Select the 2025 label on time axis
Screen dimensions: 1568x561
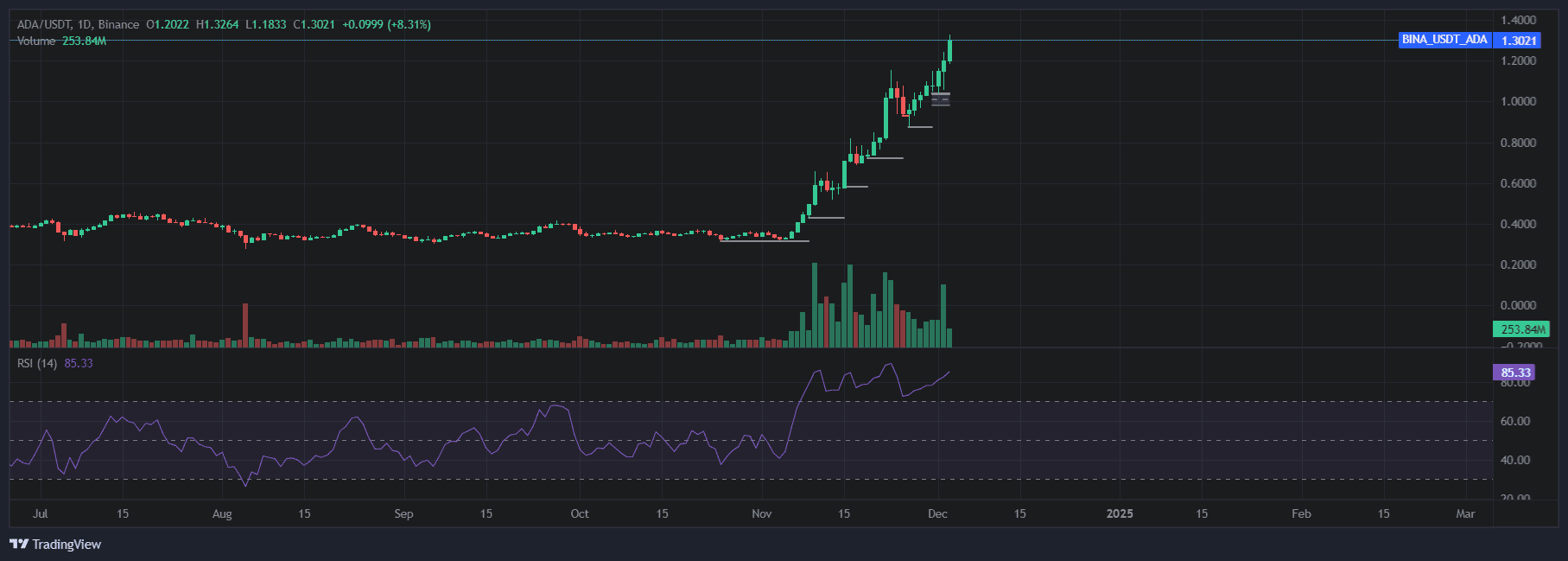tap(1120, 513)
